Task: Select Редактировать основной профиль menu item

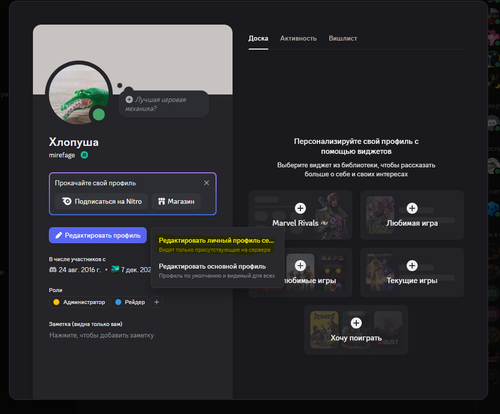Action: point(217,271)
